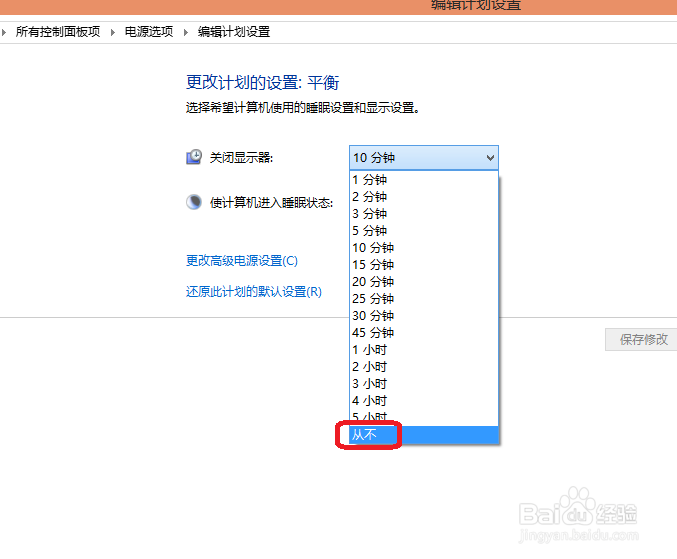Click 还原此计划的默认设置(R) link
The image size is (677, 559).
254,292
